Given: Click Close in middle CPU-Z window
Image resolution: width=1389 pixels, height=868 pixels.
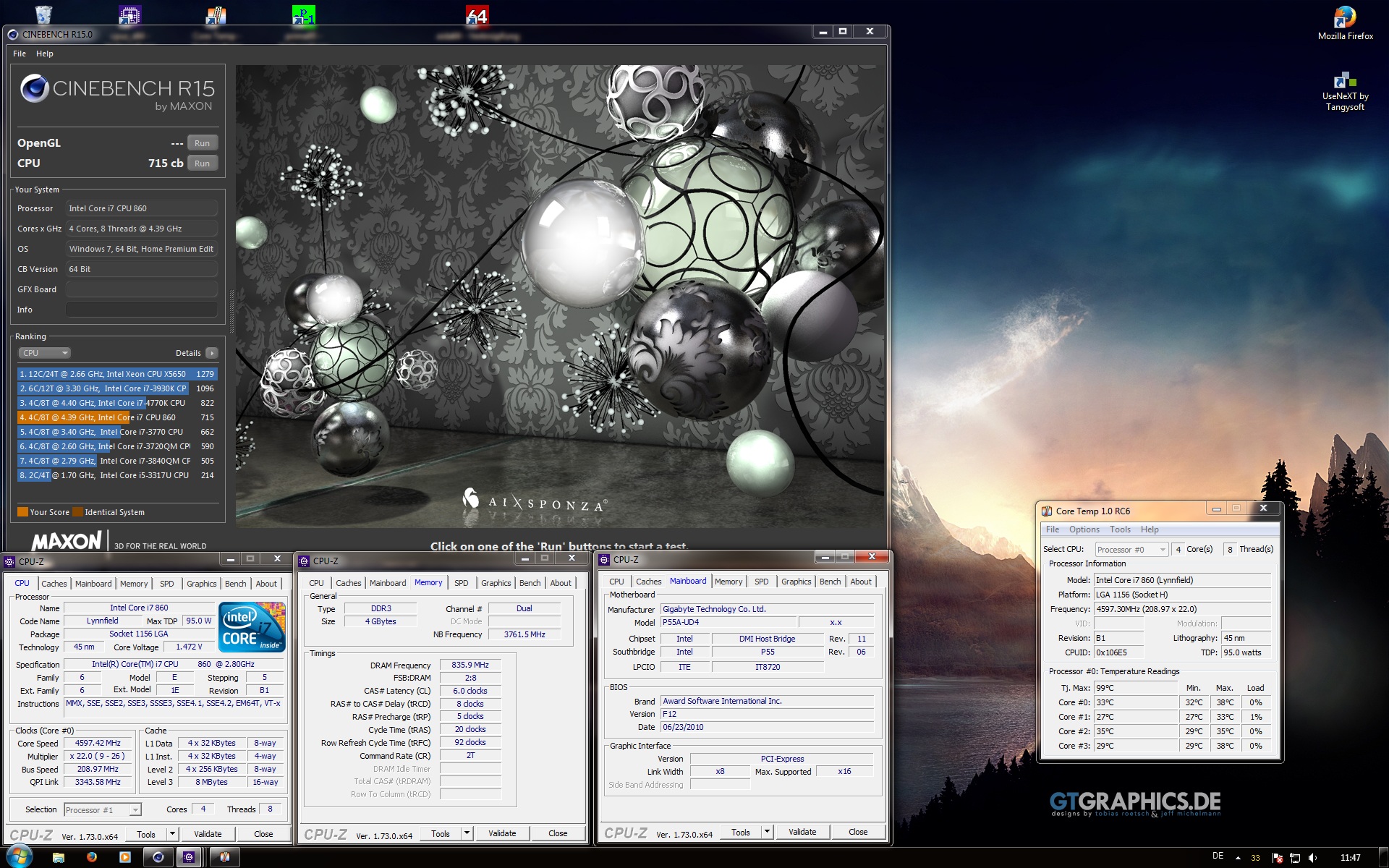Looking at the screenshot, I should point(558,833).
